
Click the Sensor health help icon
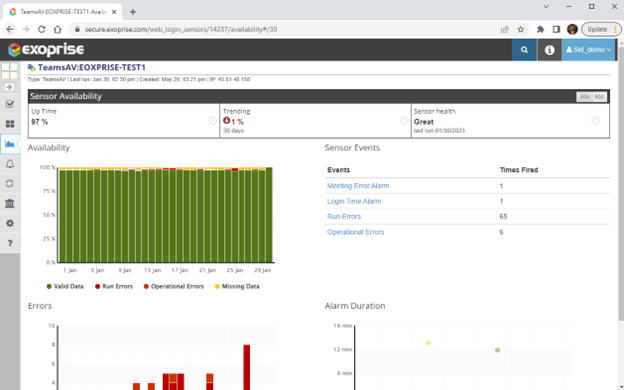[x=595, y=120]
